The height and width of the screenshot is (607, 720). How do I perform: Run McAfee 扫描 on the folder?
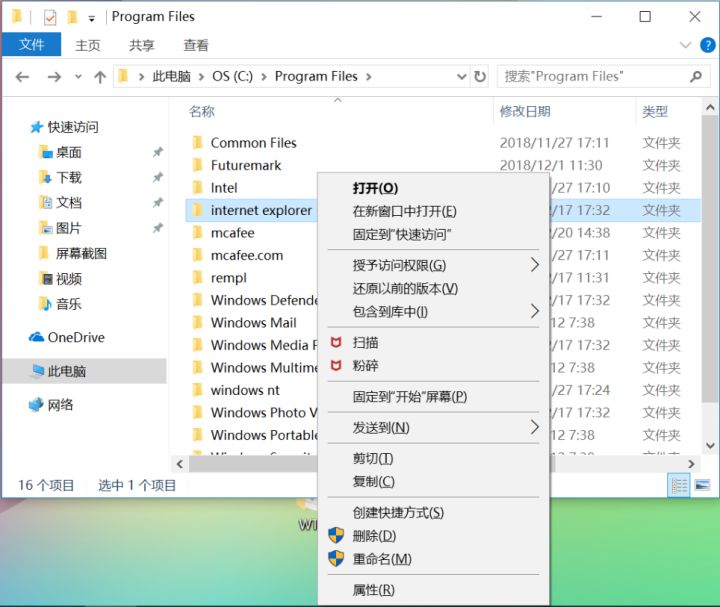click(433, 343)
